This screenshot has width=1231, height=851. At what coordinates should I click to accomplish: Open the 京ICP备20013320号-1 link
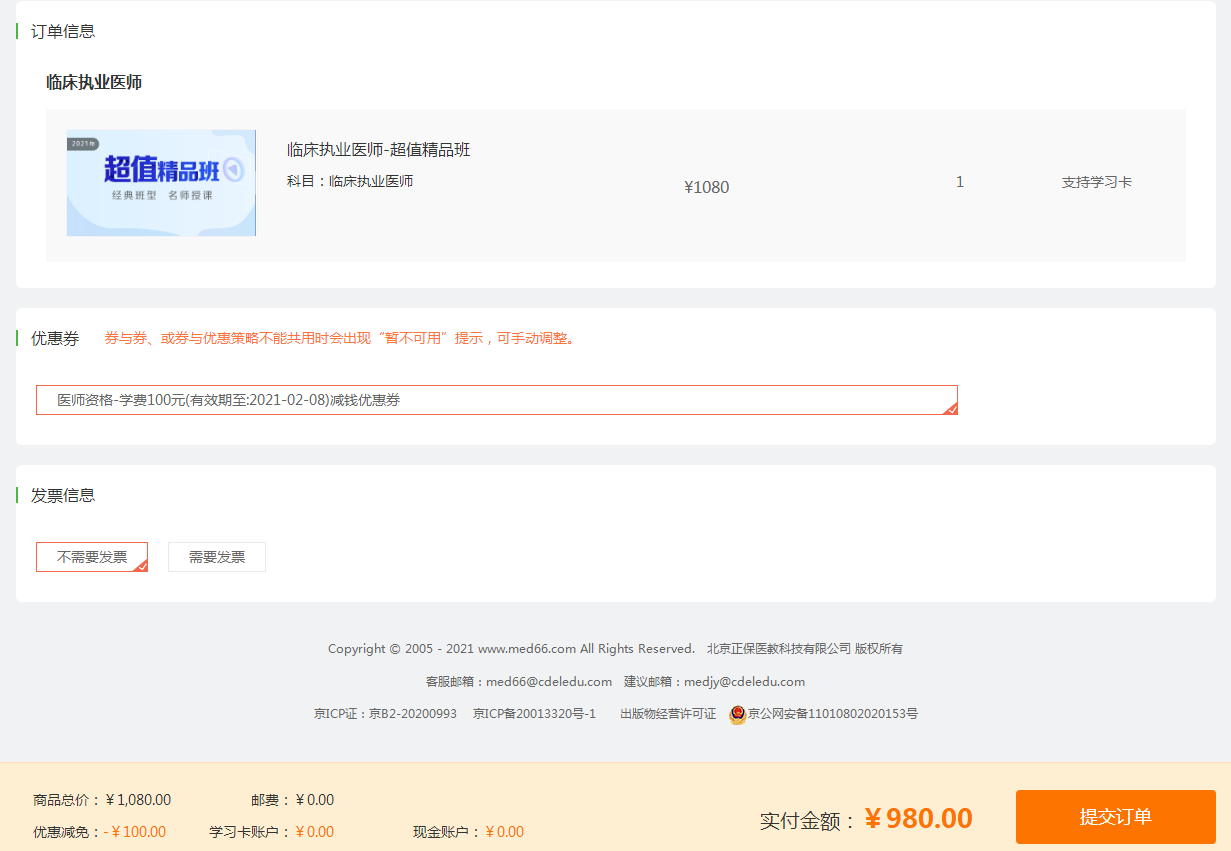point(534,714)
